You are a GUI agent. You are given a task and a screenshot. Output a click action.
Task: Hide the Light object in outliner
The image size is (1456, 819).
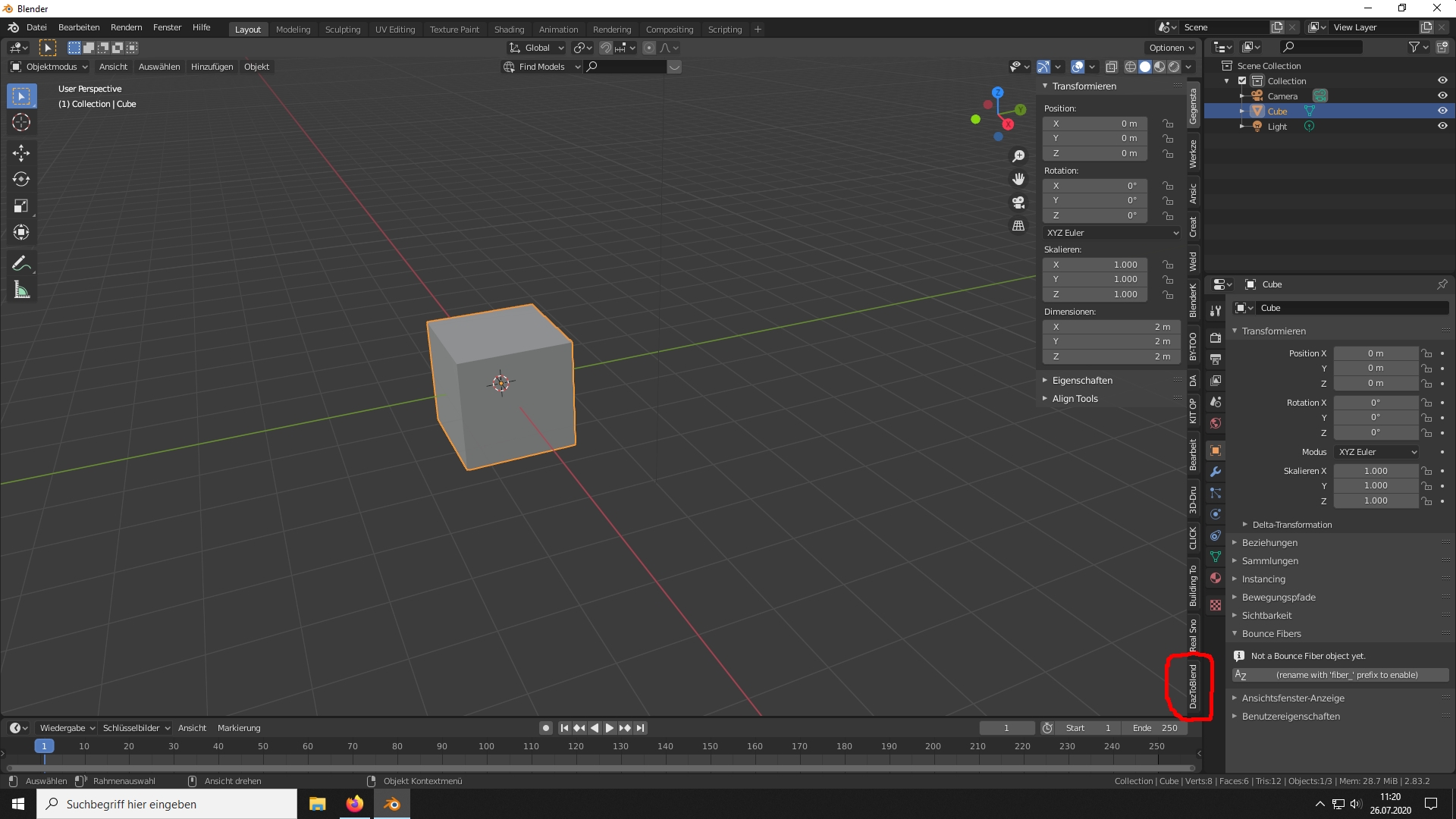point(1442,126)
